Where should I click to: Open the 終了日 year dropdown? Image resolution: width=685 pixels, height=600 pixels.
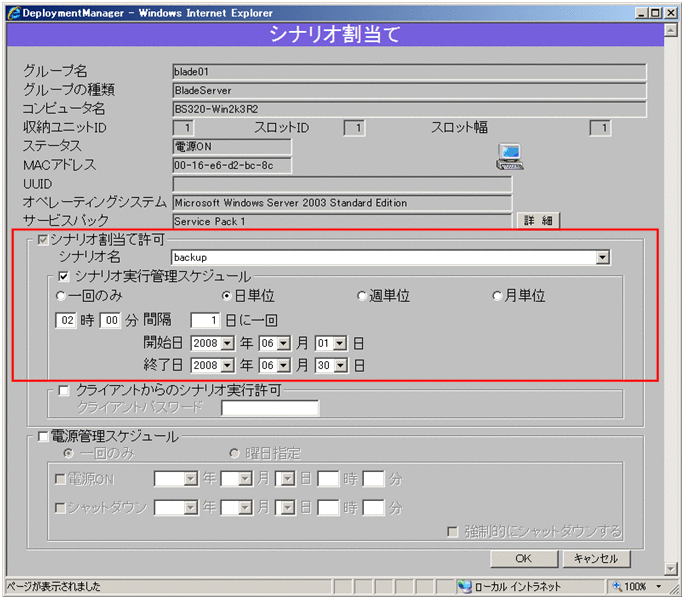[227, 365]
